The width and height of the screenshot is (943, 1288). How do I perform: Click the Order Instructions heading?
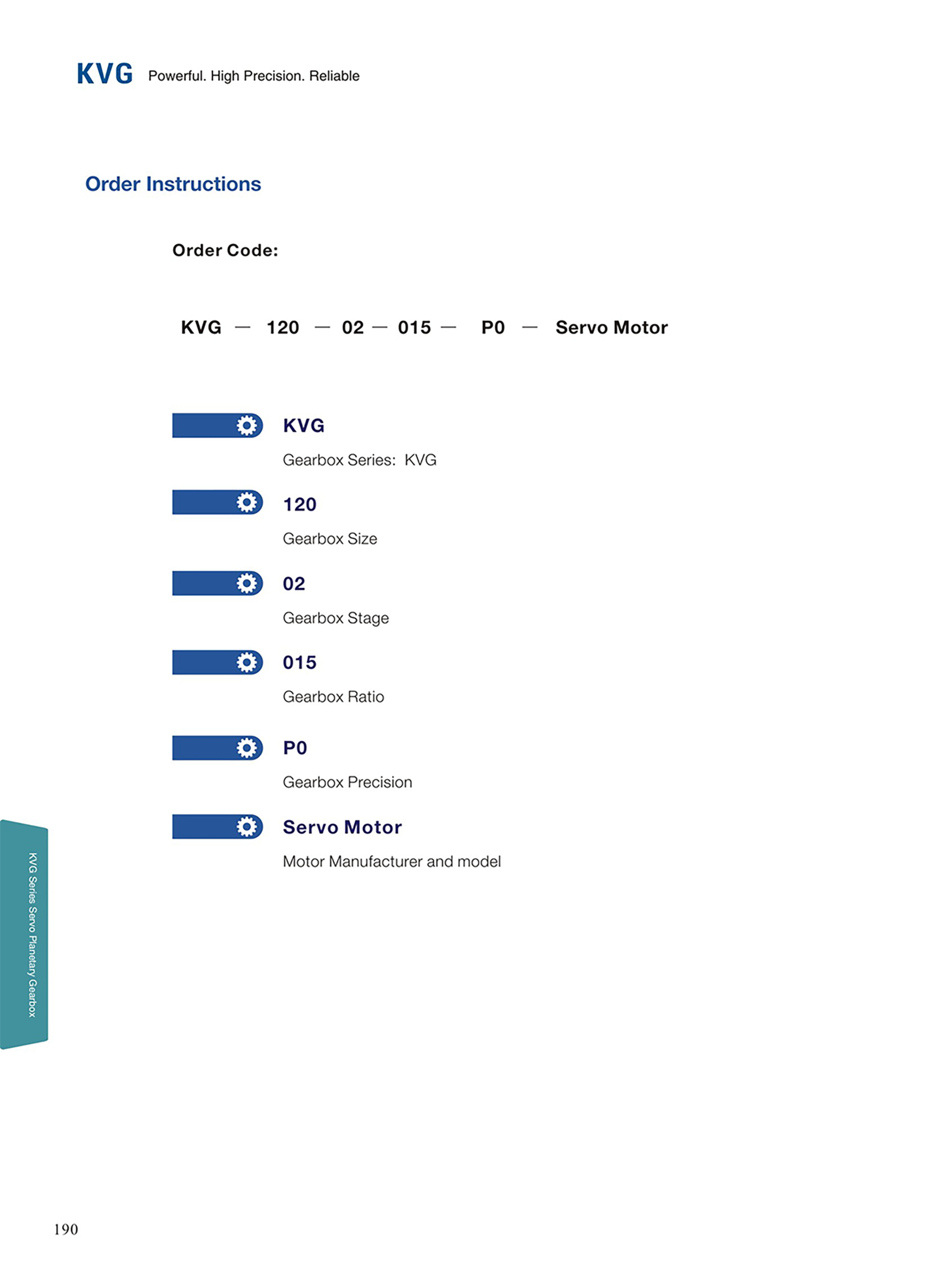tap(173, 184)
